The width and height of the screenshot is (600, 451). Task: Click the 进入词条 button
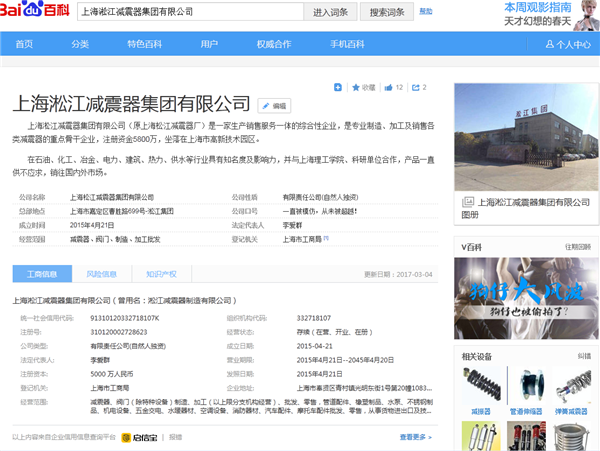330,13
